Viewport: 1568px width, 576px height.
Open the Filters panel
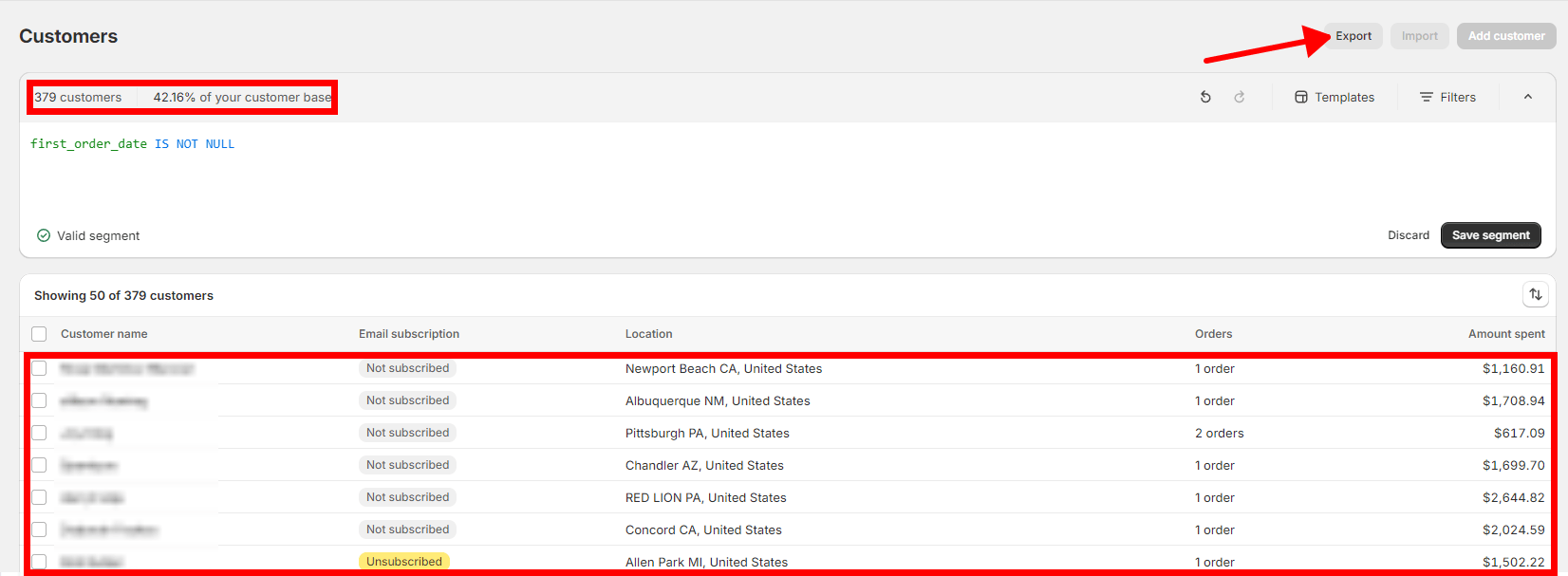coord(1447,97)
